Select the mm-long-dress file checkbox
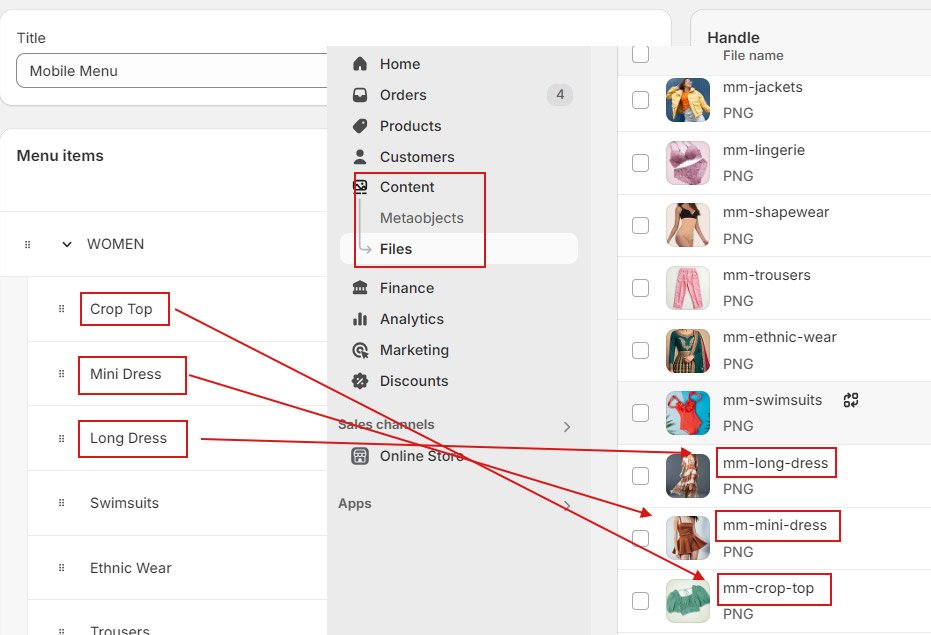 coord(640,476)
